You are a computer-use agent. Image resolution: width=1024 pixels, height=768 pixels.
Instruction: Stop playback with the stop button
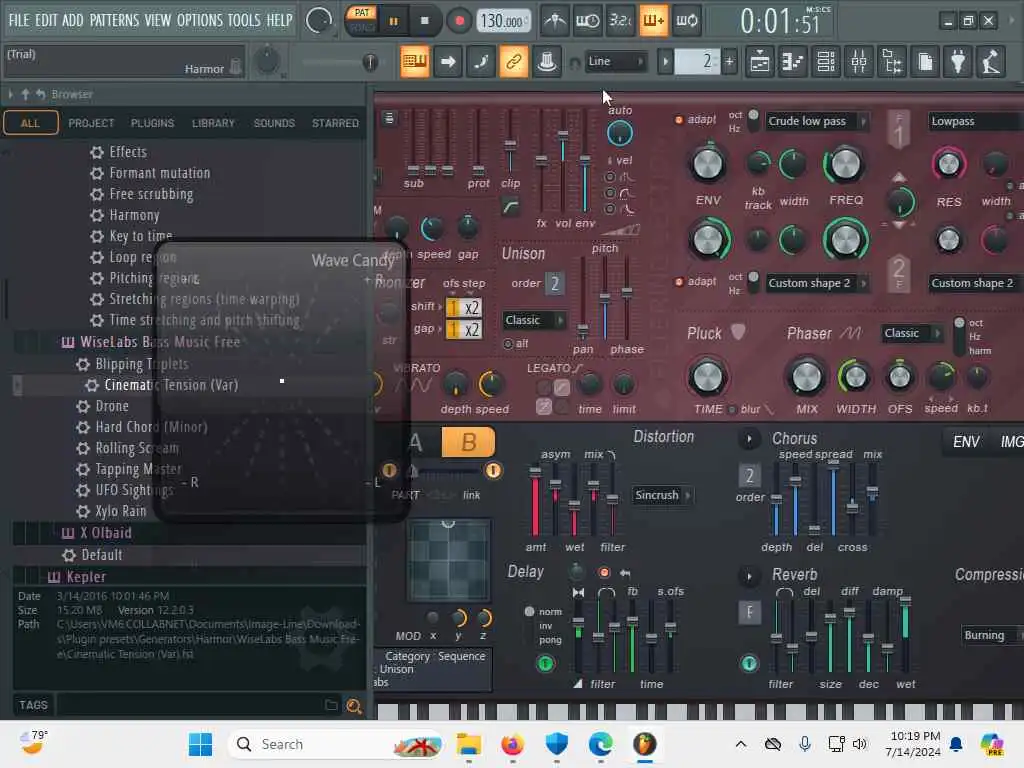[424, 21]
